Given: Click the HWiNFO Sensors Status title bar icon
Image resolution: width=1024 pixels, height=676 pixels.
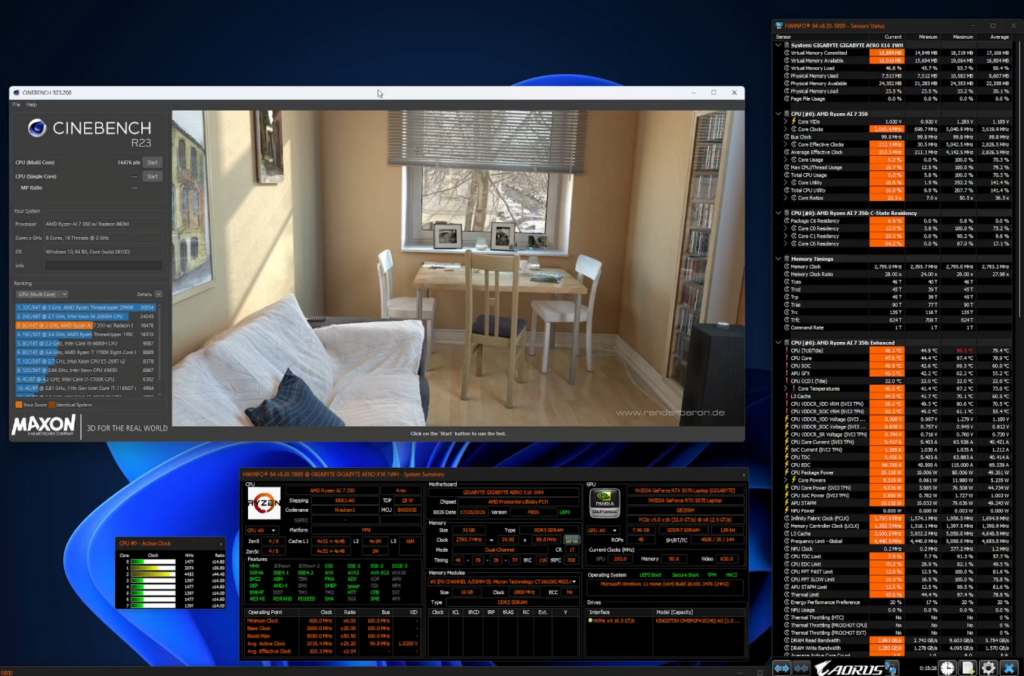Looking at the screenshot, I should tap(779, 25).
